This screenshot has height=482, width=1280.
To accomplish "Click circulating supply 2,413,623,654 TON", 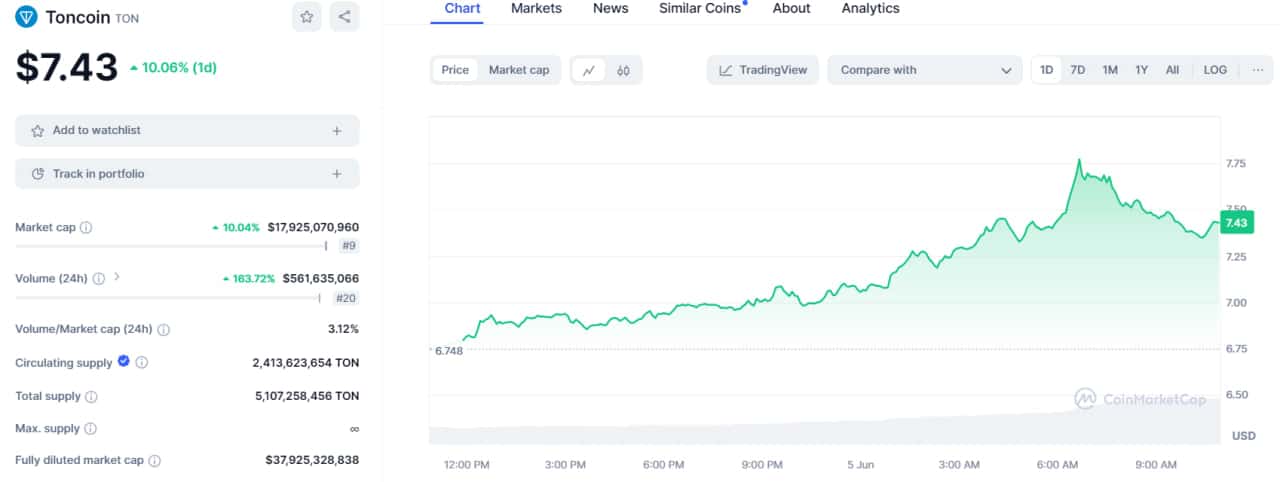I will coord(306,363).
